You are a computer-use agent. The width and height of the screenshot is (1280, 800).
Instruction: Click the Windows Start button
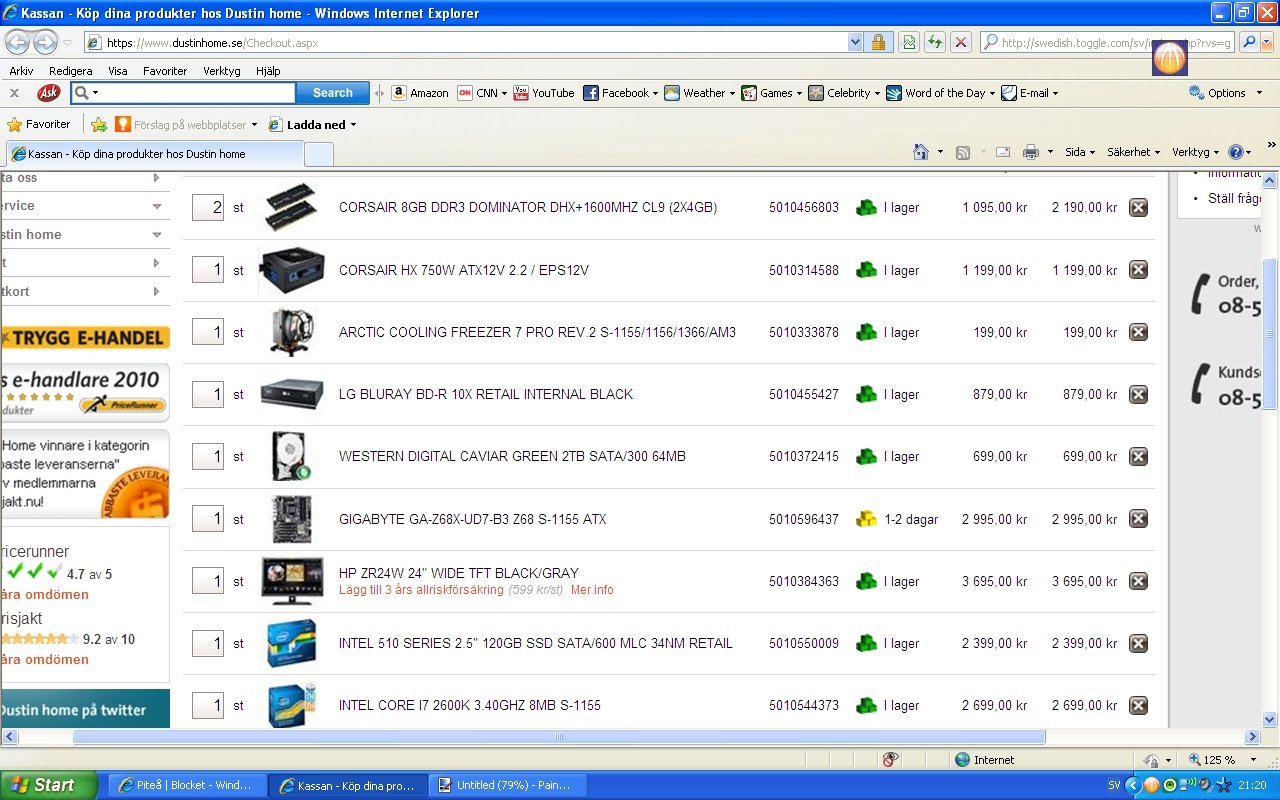pyautogui.click(x=49, y=785)
